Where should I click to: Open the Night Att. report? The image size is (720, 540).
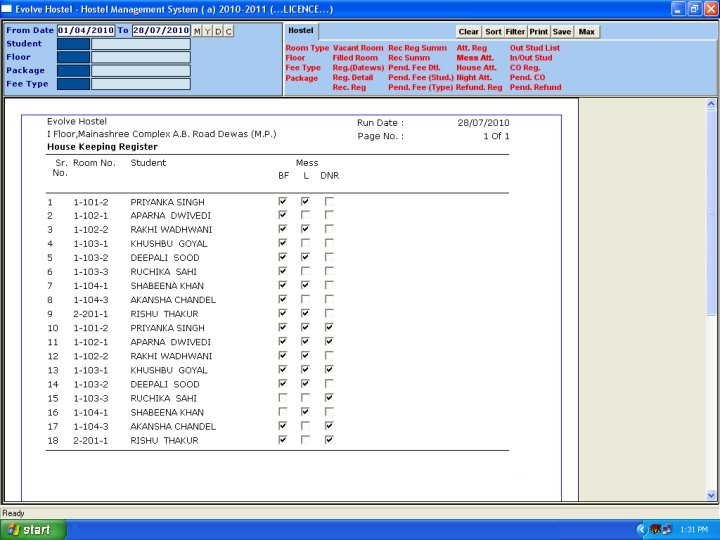[473, 78]
